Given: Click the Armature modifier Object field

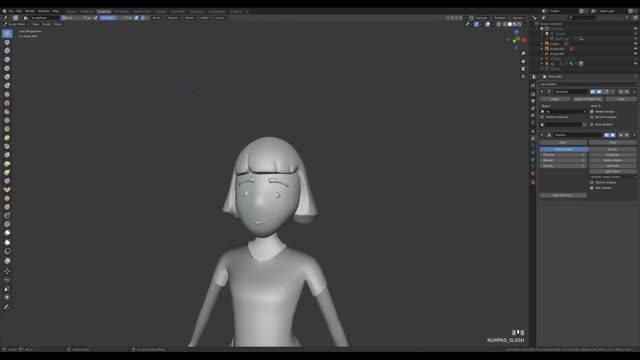Looking at the screenshot, I should 563,111.
